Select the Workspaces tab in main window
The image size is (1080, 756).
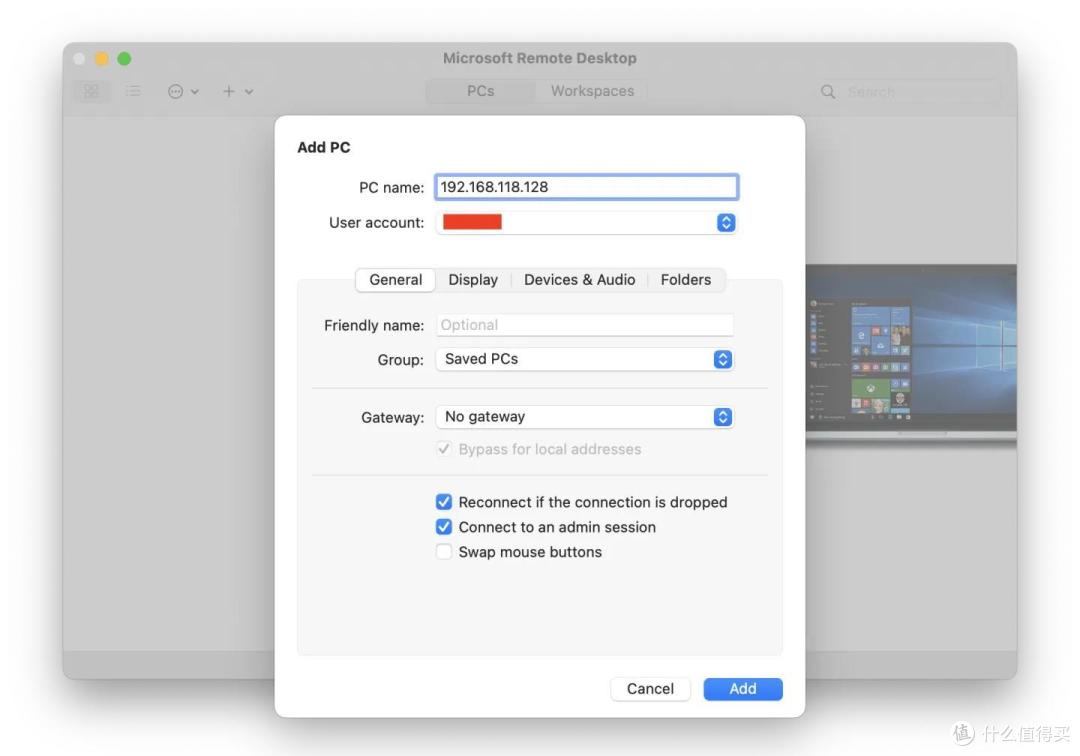pyautogui.click(x=592, y=91)
